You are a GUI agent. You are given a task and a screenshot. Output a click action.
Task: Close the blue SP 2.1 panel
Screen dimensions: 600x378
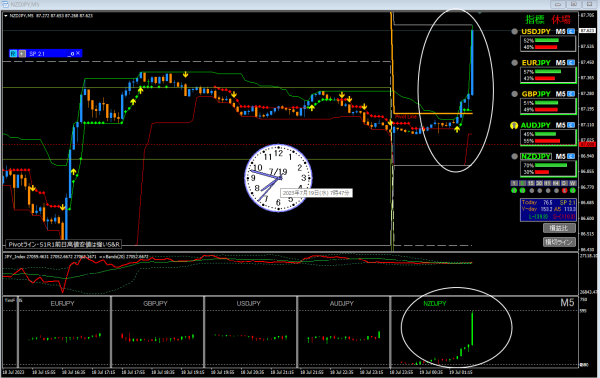coord(78,53)
